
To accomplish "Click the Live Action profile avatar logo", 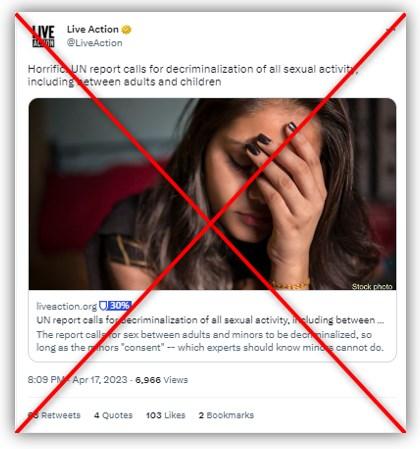I will coord(43,36).
